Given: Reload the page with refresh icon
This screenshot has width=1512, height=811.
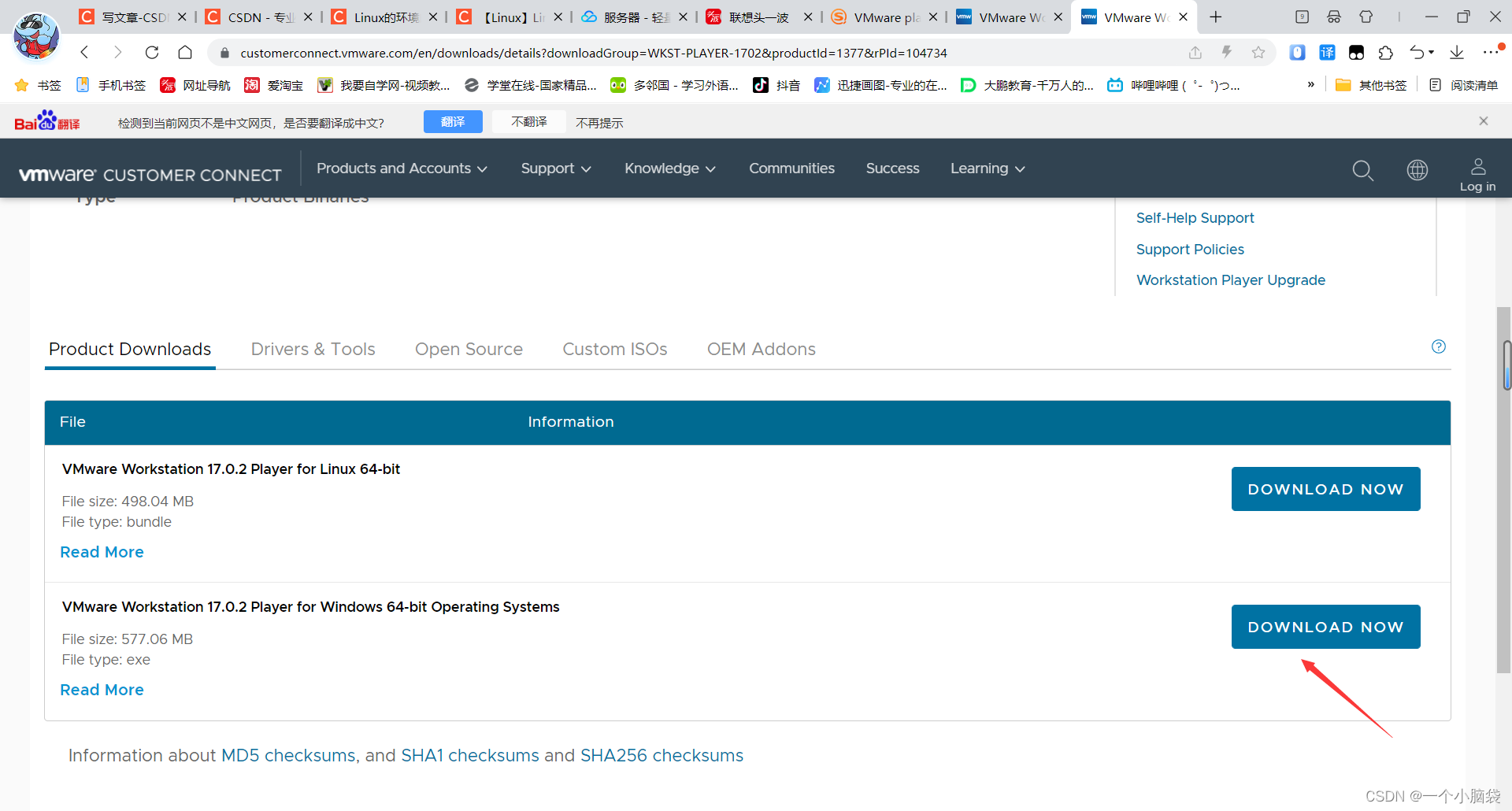Looking at the screenshot, I should [x=152, y=53].
